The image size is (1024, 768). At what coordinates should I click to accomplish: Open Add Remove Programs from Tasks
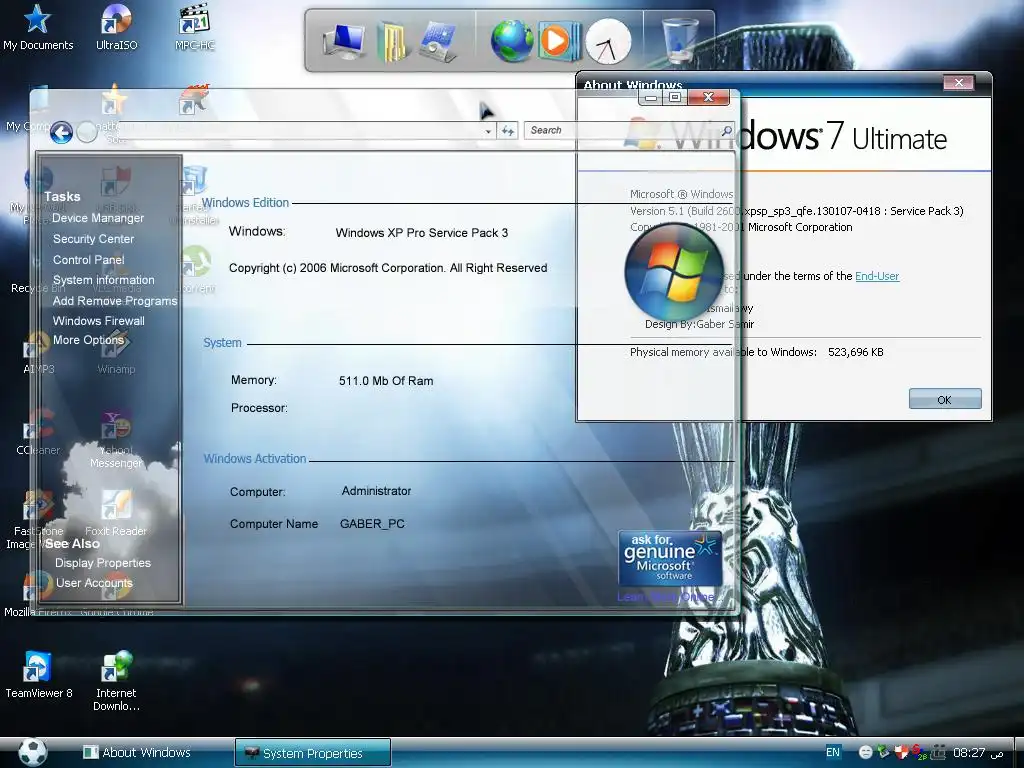[115, 301]
